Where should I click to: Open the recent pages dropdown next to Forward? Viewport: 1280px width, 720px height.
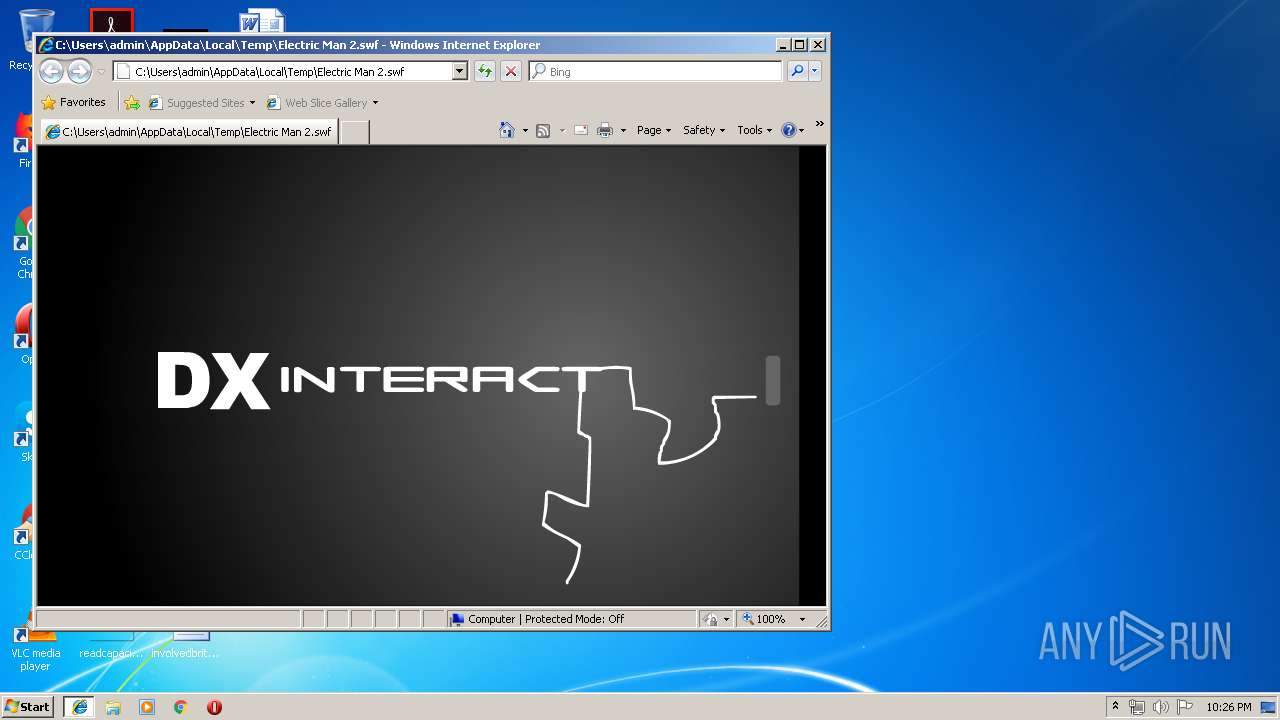point(100,72)
